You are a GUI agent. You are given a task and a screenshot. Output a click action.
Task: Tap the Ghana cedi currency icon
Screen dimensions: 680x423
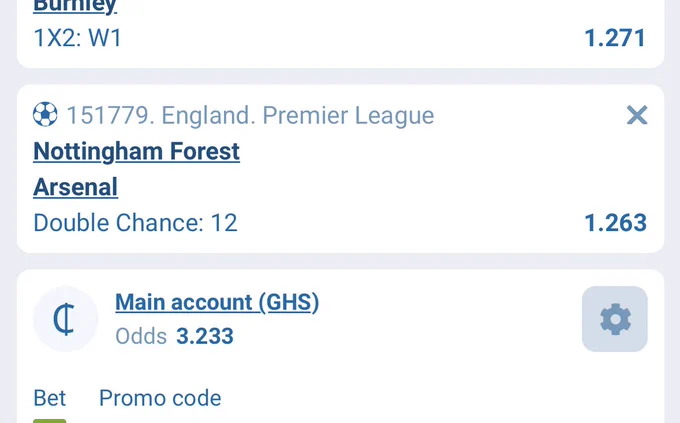click(65, 319)
